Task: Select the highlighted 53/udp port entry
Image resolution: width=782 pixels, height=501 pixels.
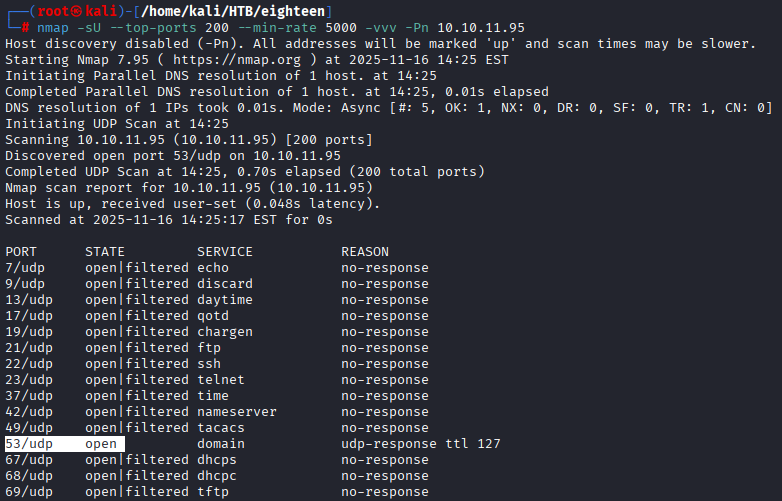Action: tap(29, 443)
